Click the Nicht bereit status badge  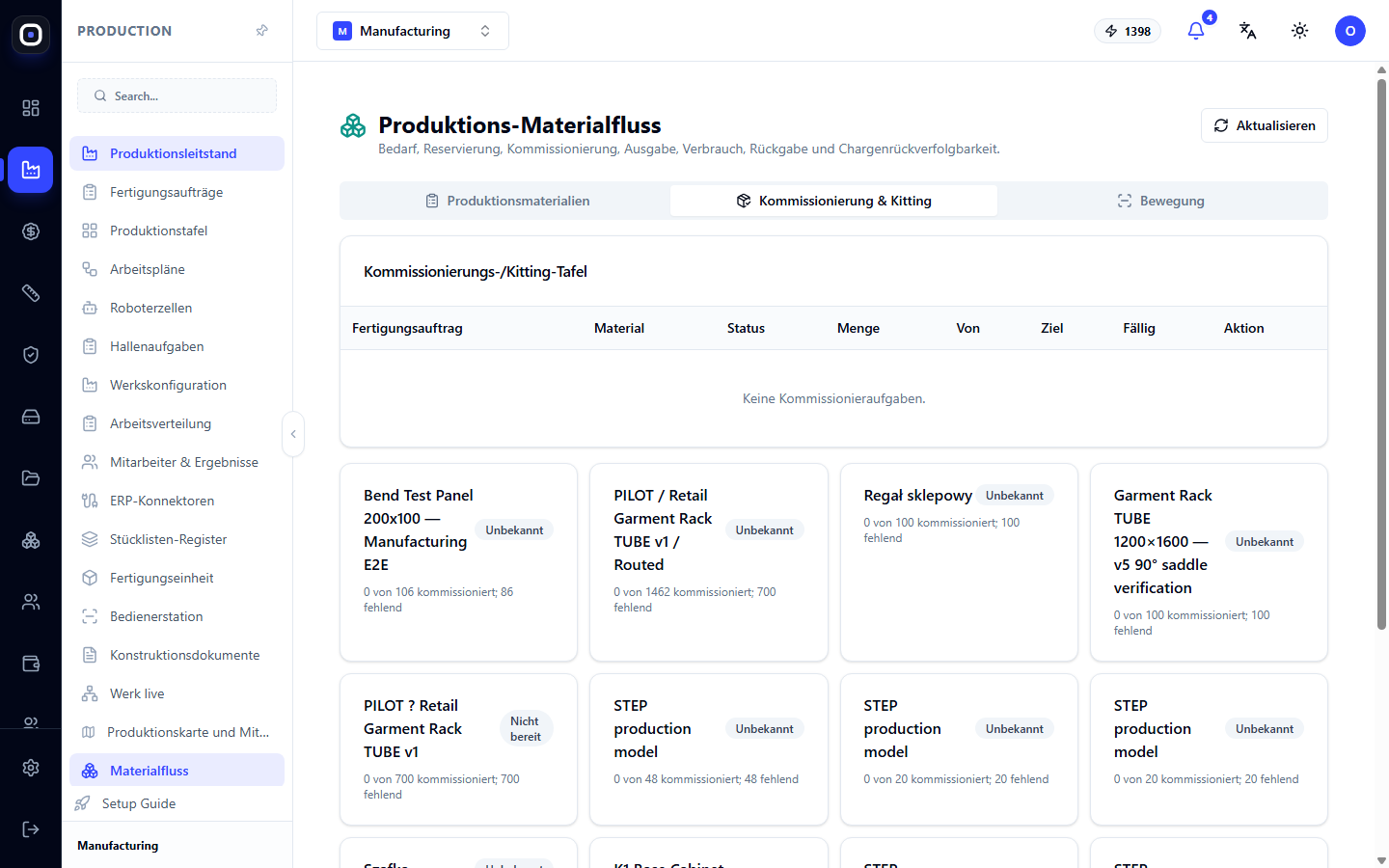tap(526, 729)
